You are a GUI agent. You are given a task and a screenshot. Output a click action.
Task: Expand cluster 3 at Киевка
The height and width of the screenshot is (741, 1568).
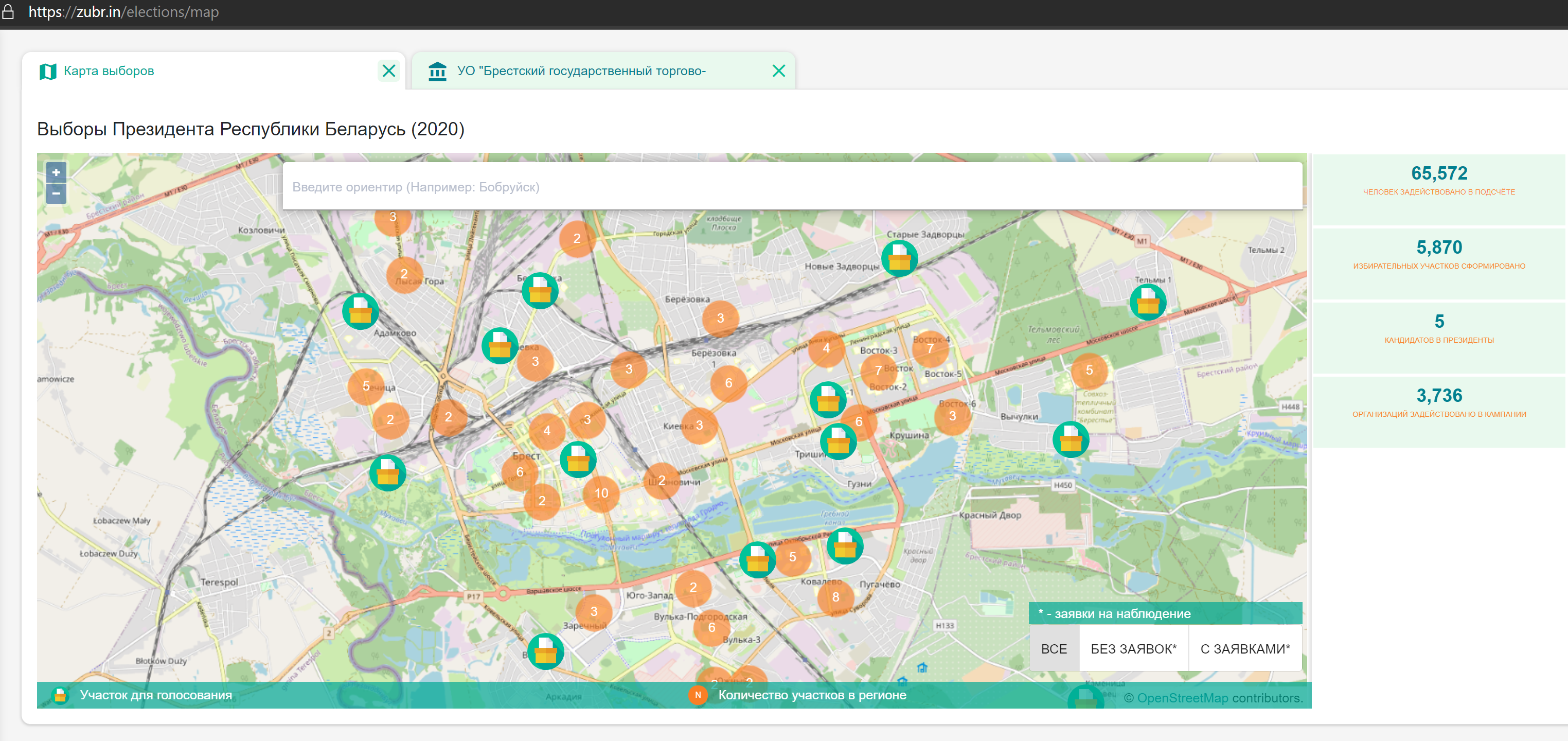(x=700, y=425)
